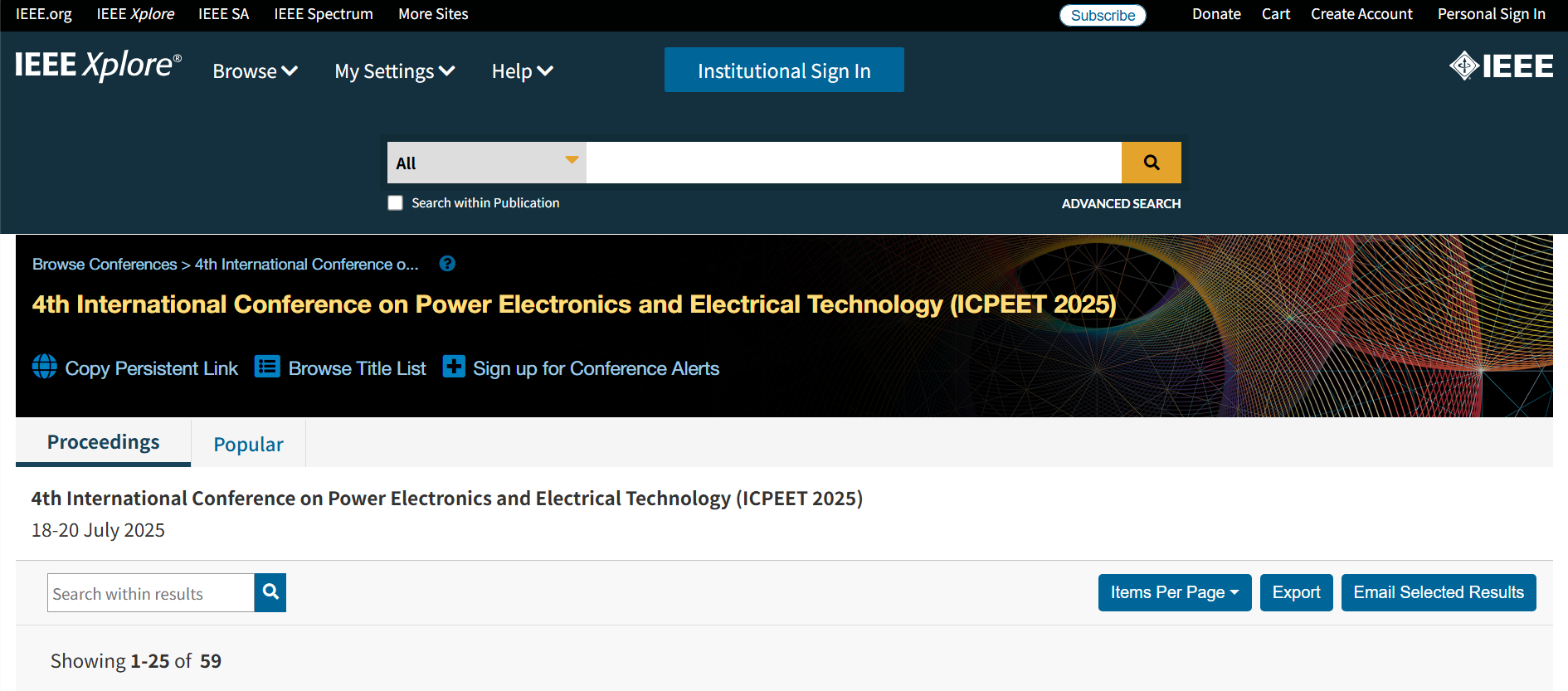Click the 4th International Conference breadcrumb link
The height and width of the screenshot is (691, 1568).
pyautogui.click(x=307, y=264)
